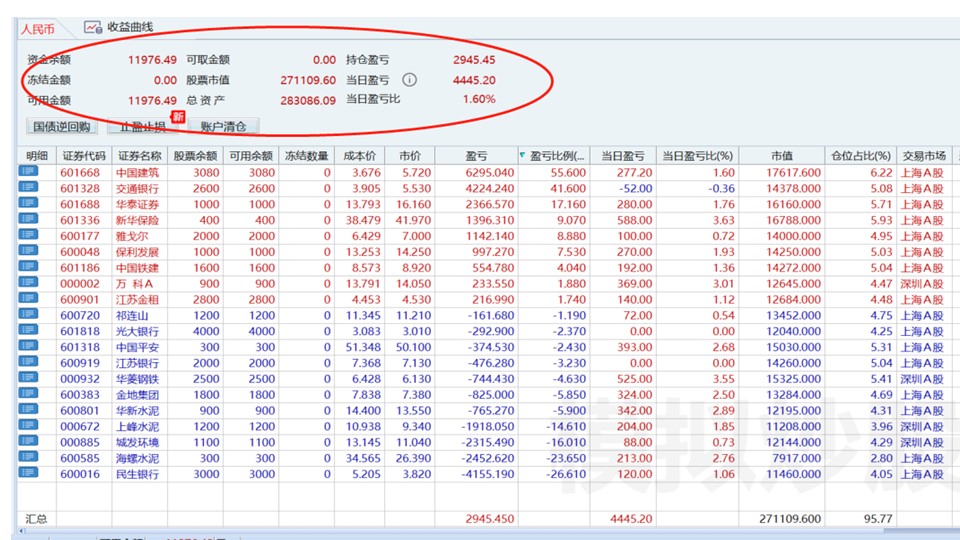Select stock name 新华保险
Image resolution: width=960 pixels, height=540 pixels.
138,220
